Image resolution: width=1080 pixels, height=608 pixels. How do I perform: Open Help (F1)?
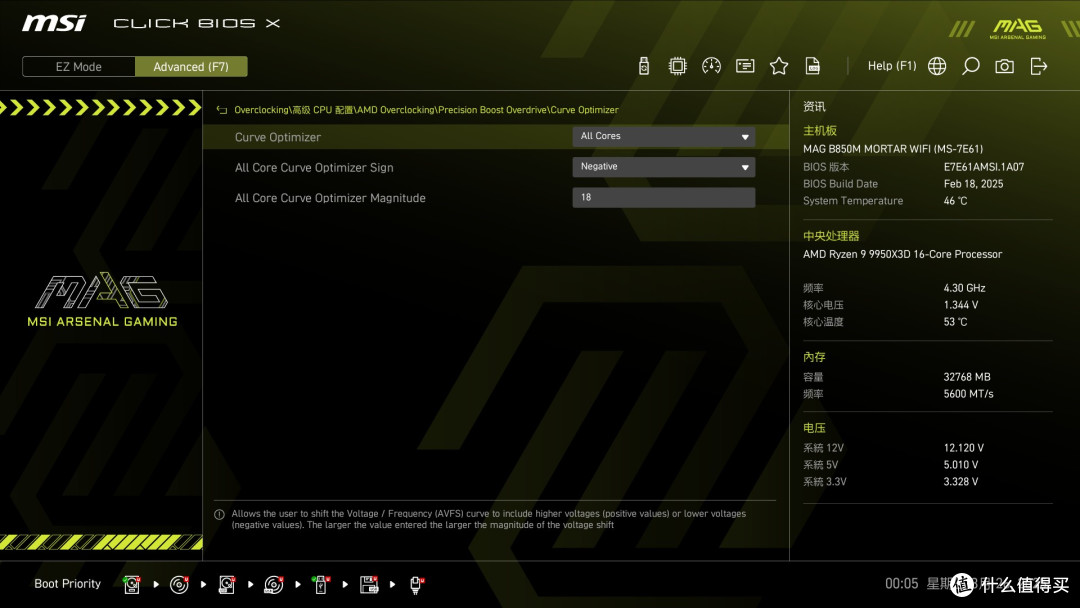pos(892,66)
